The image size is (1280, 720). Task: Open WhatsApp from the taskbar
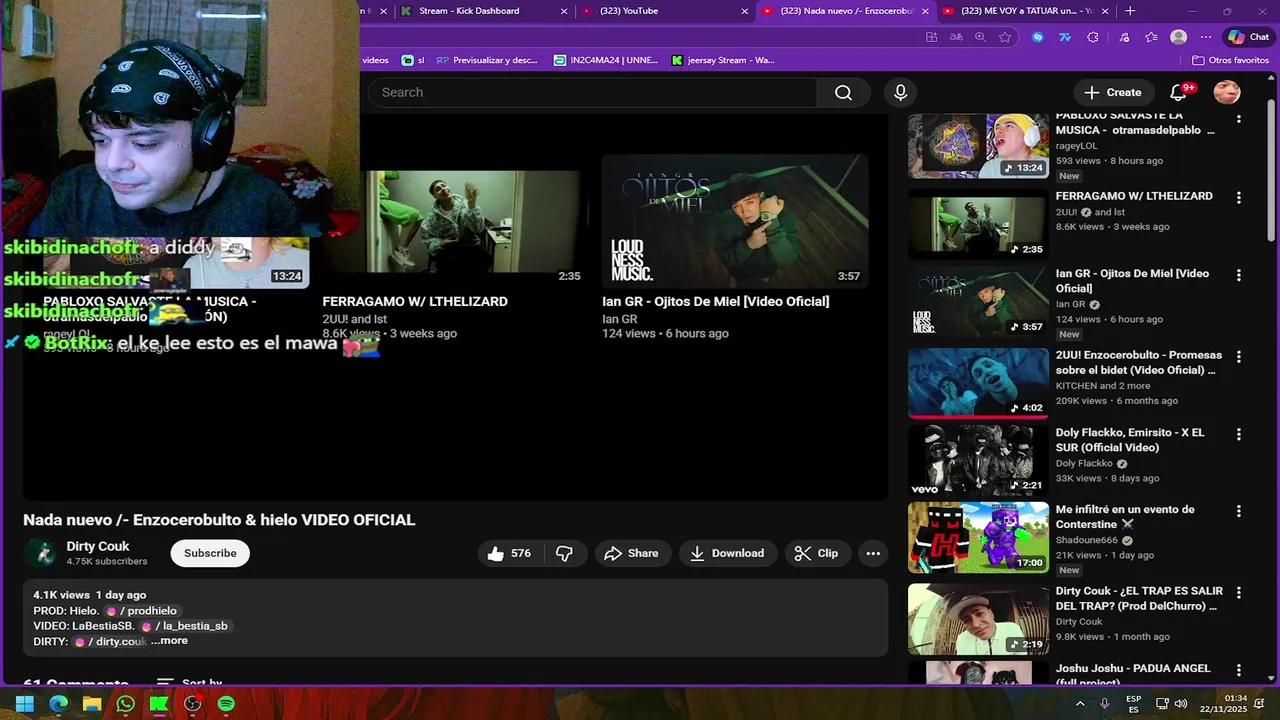[125, 704]
